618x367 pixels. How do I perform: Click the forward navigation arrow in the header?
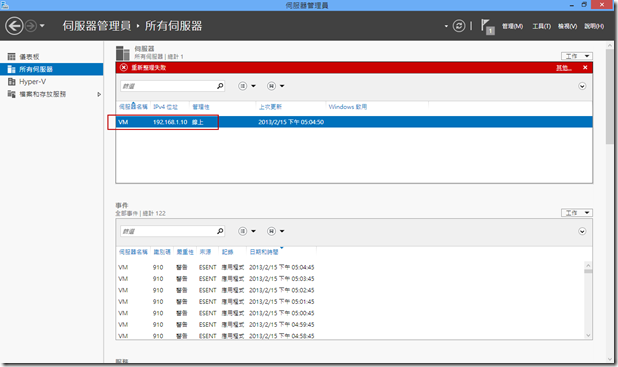[31, 26]
